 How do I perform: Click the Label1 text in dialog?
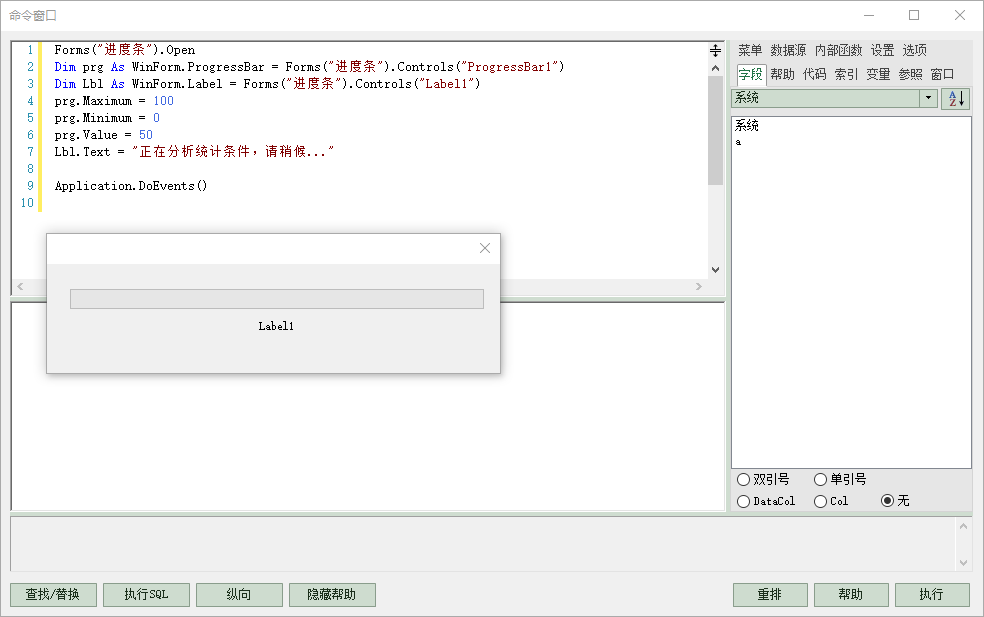(x=276, y=326)
